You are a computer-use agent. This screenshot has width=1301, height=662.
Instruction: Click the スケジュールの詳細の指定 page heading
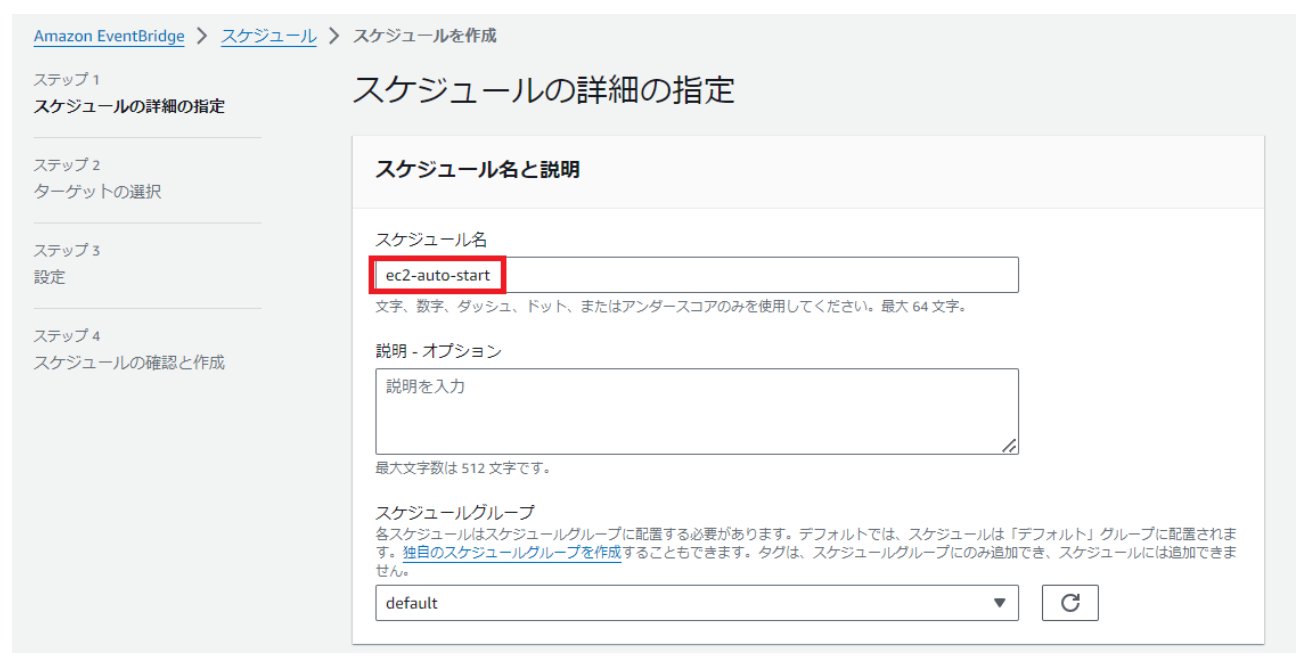(x=543, y=91)
